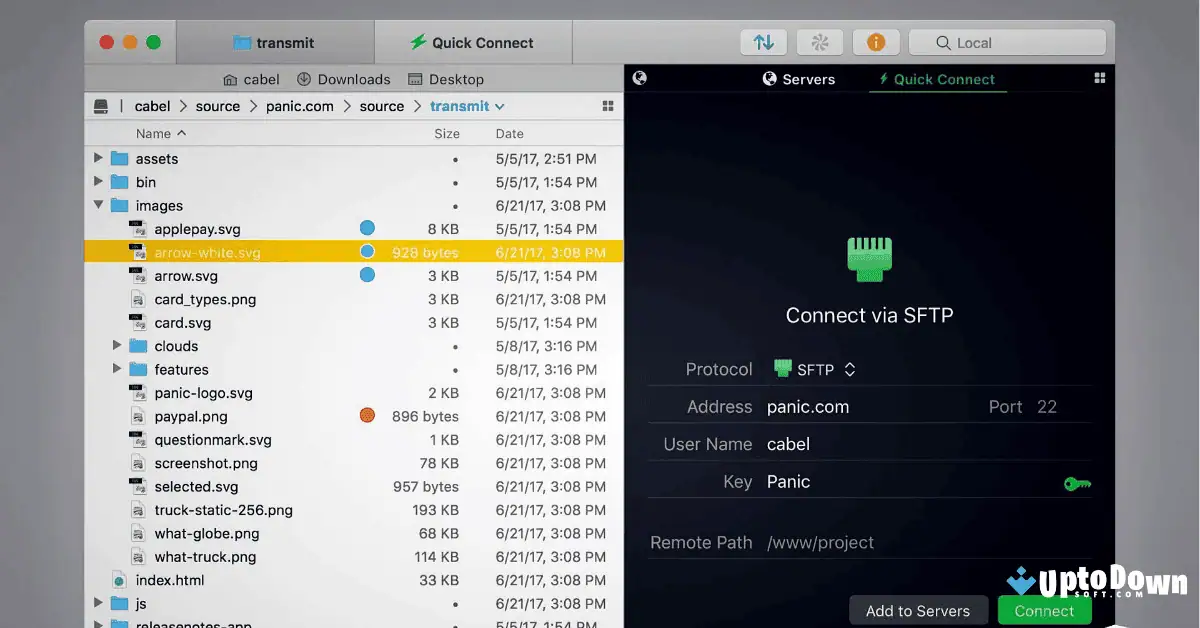Toggle the blue sync dot on arrow.svg
This screenshot has width=1200, height=628.
click(x=366, y=276)
